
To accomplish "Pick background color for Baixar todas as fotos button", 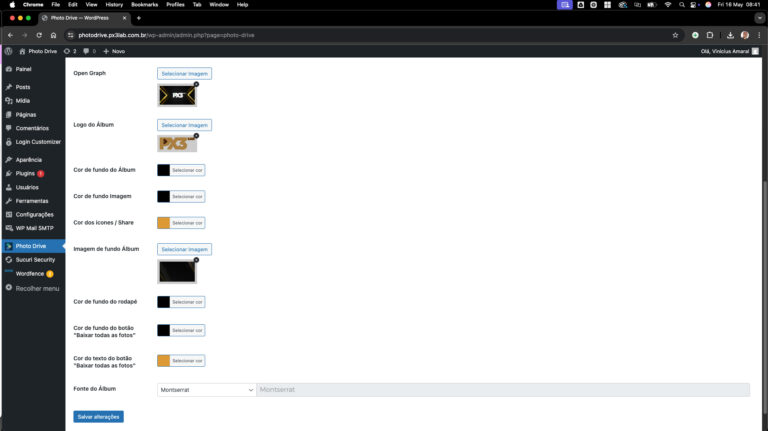I will (x=181, y=330).
